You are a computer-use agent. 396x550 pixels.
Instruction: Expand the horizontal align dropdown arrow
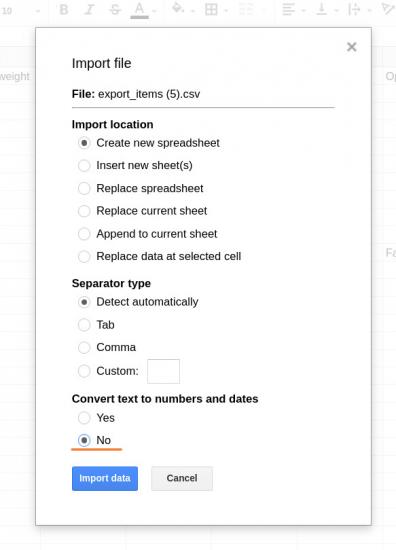coord(303,11)
